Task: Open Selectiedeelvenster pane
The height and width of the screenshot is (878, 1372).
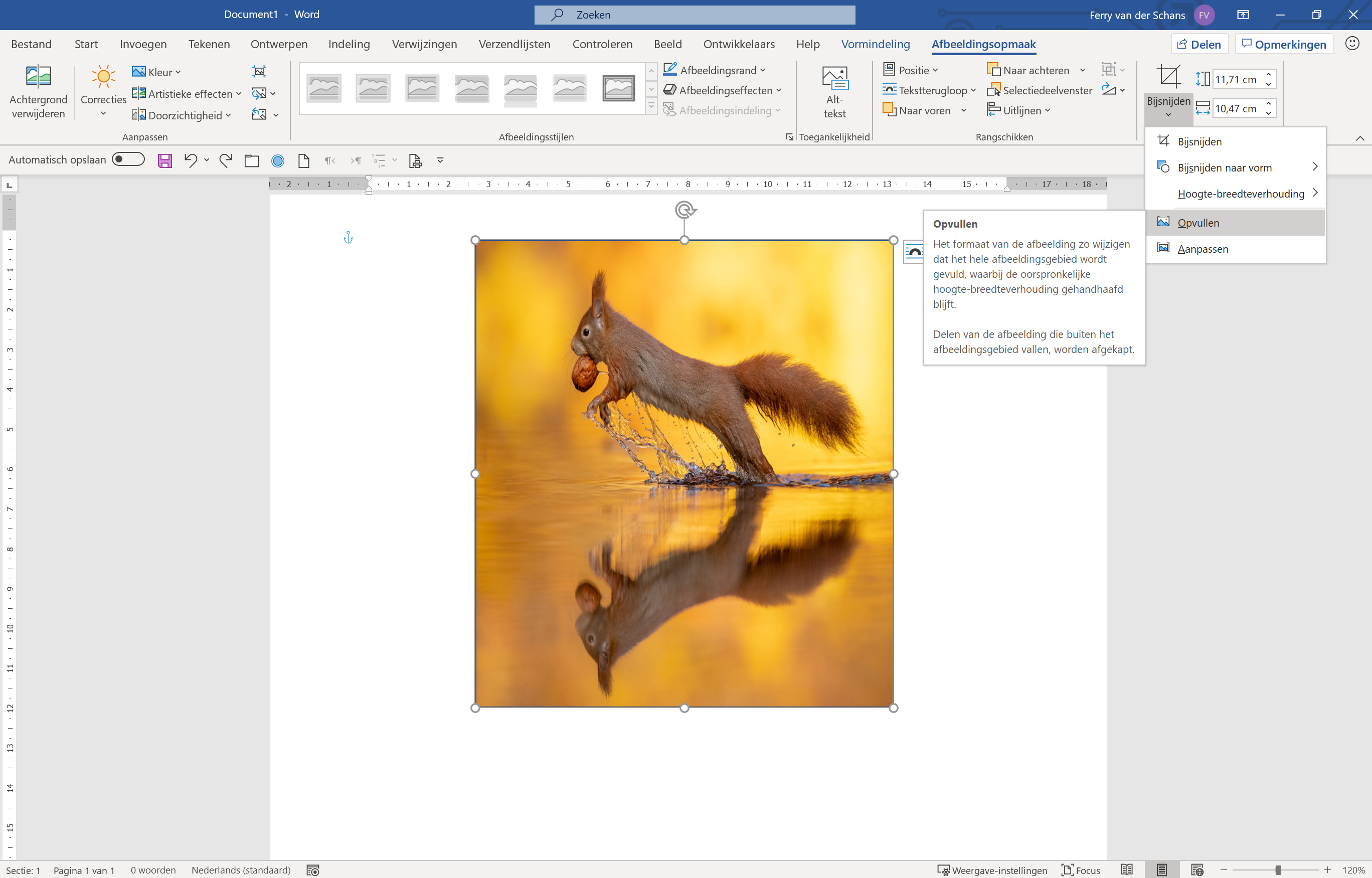Action: [1040, 90]
